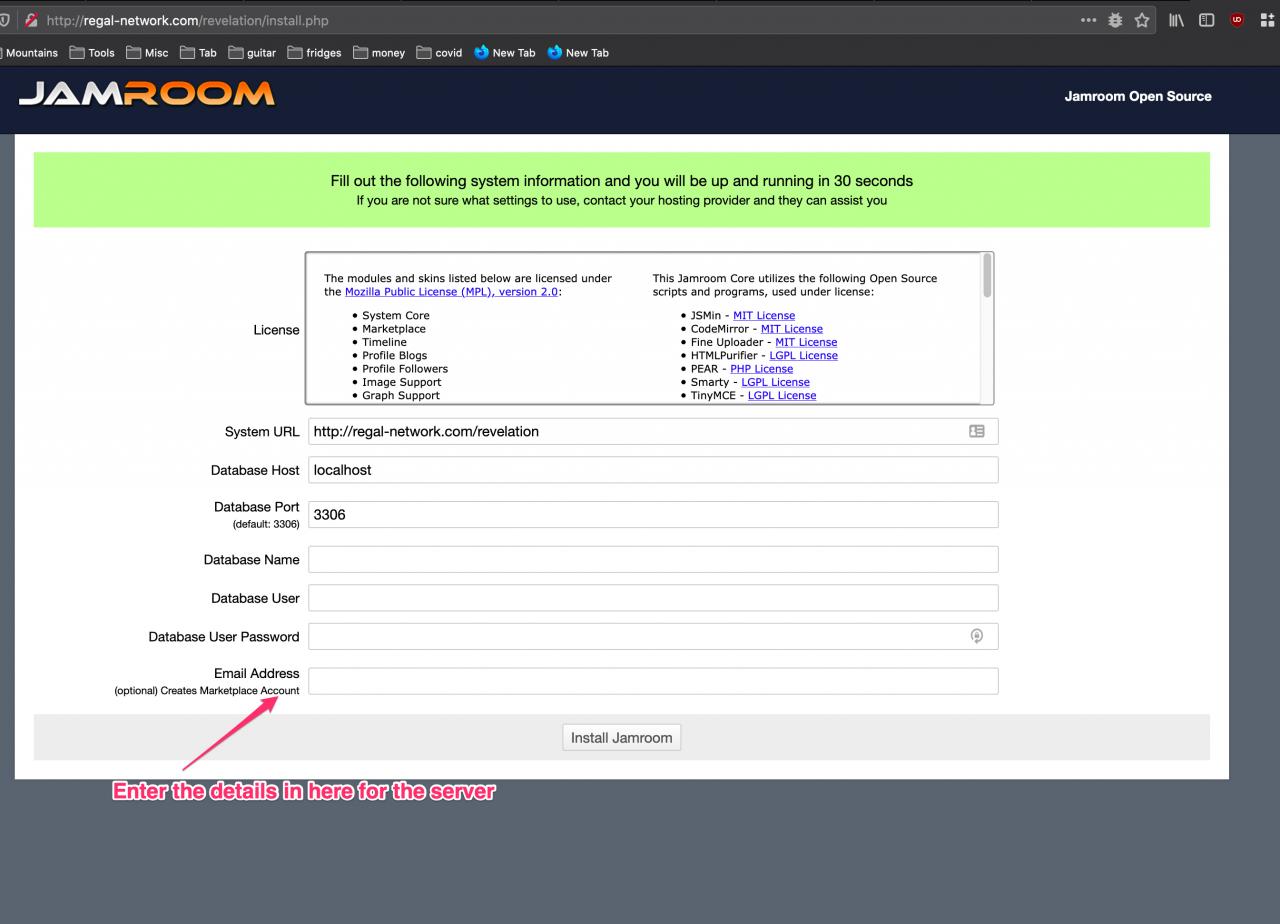Open the Mozilla Public License (MPL) link
The height and width of the screenshot is (924, 1280).
[451, 292]
